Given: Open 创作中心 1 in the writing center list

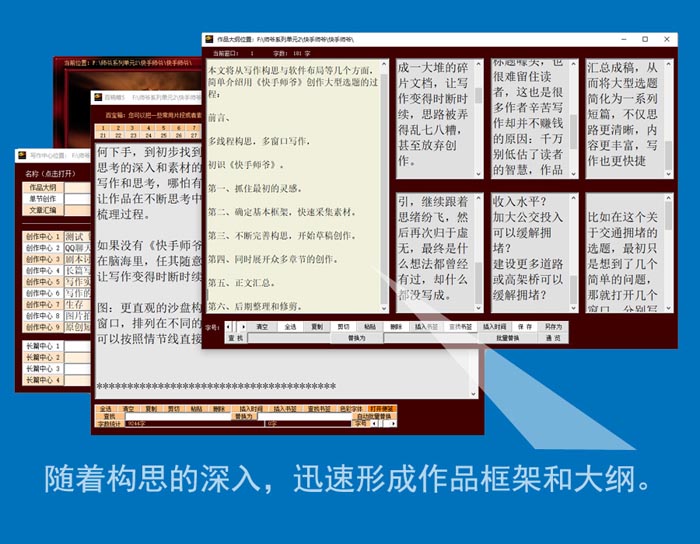Looking at the screenshot, I should tap(43, 237).
